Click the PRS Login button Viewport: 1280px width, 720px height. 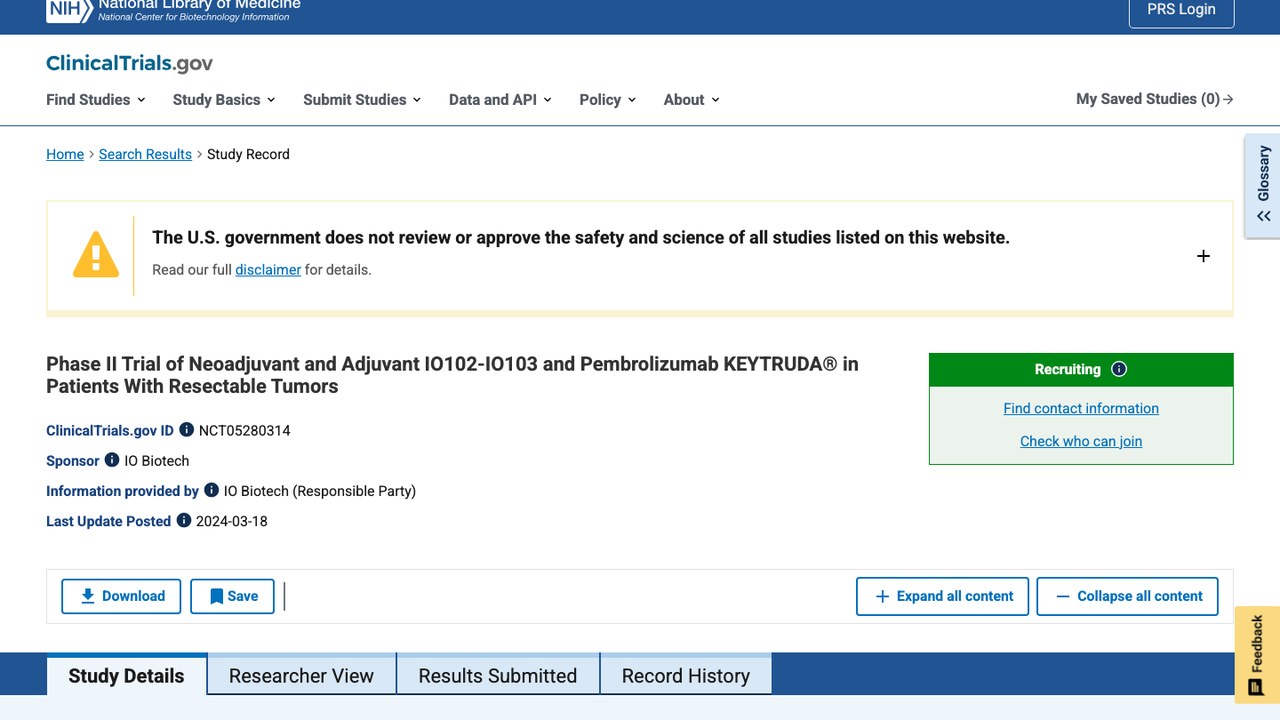click(x=1181, y=9)
